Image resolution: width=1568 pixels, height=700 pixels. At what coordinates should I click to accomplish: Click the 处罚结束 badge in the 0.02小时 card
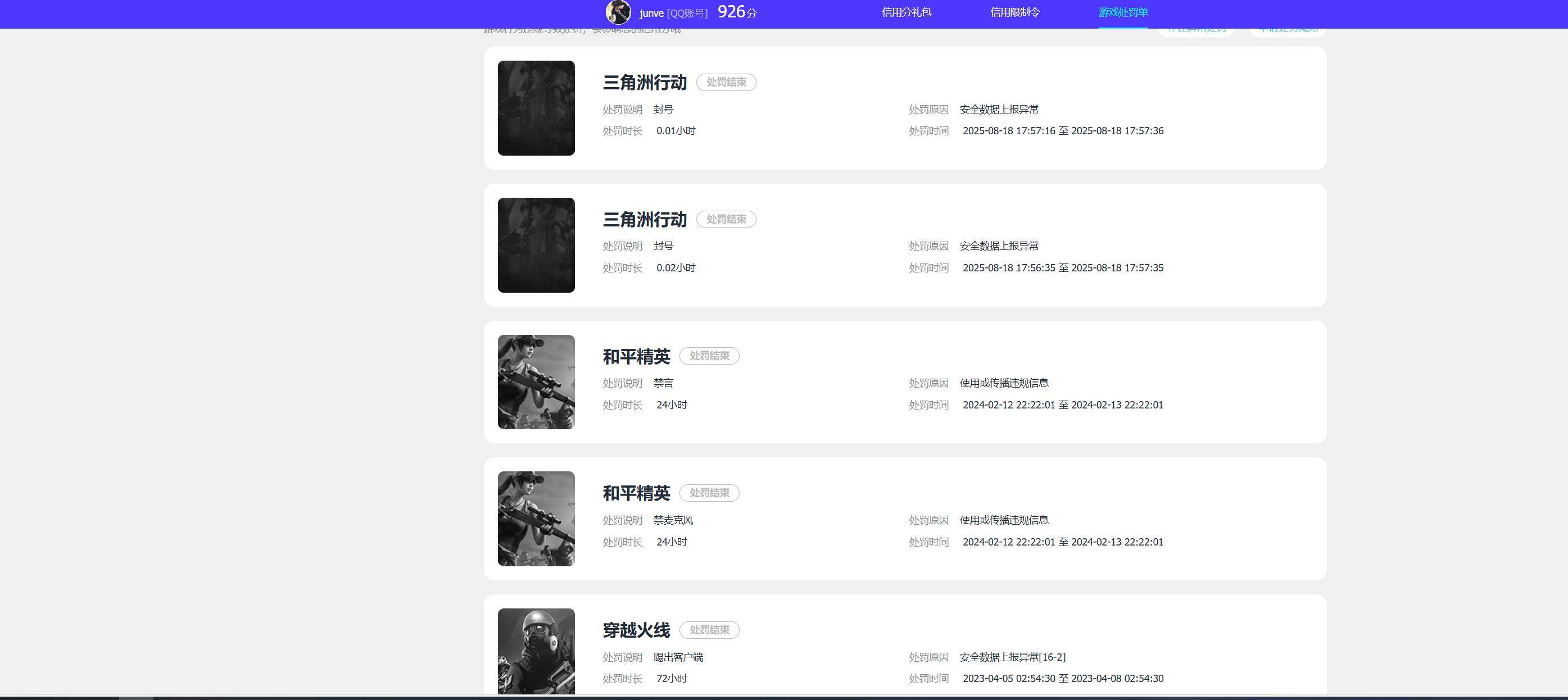(x=726, y=219)
